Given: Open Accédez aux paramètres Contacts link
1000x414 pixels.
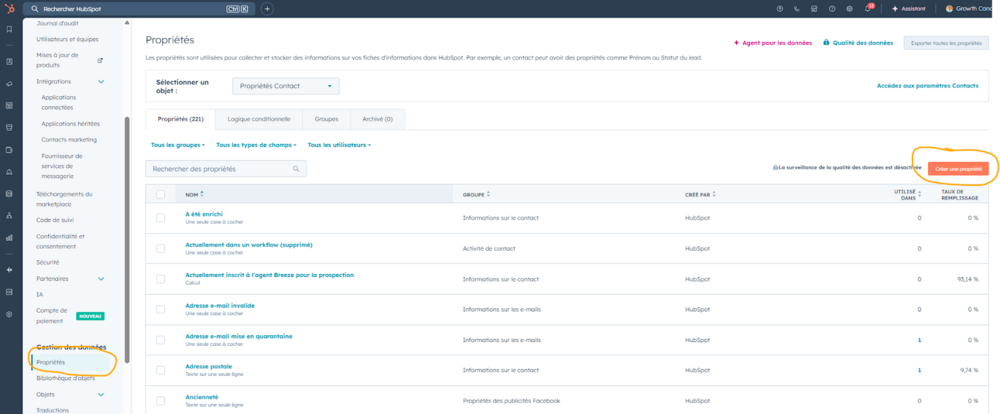Looking at the screenshot, I should click(927, 85).
